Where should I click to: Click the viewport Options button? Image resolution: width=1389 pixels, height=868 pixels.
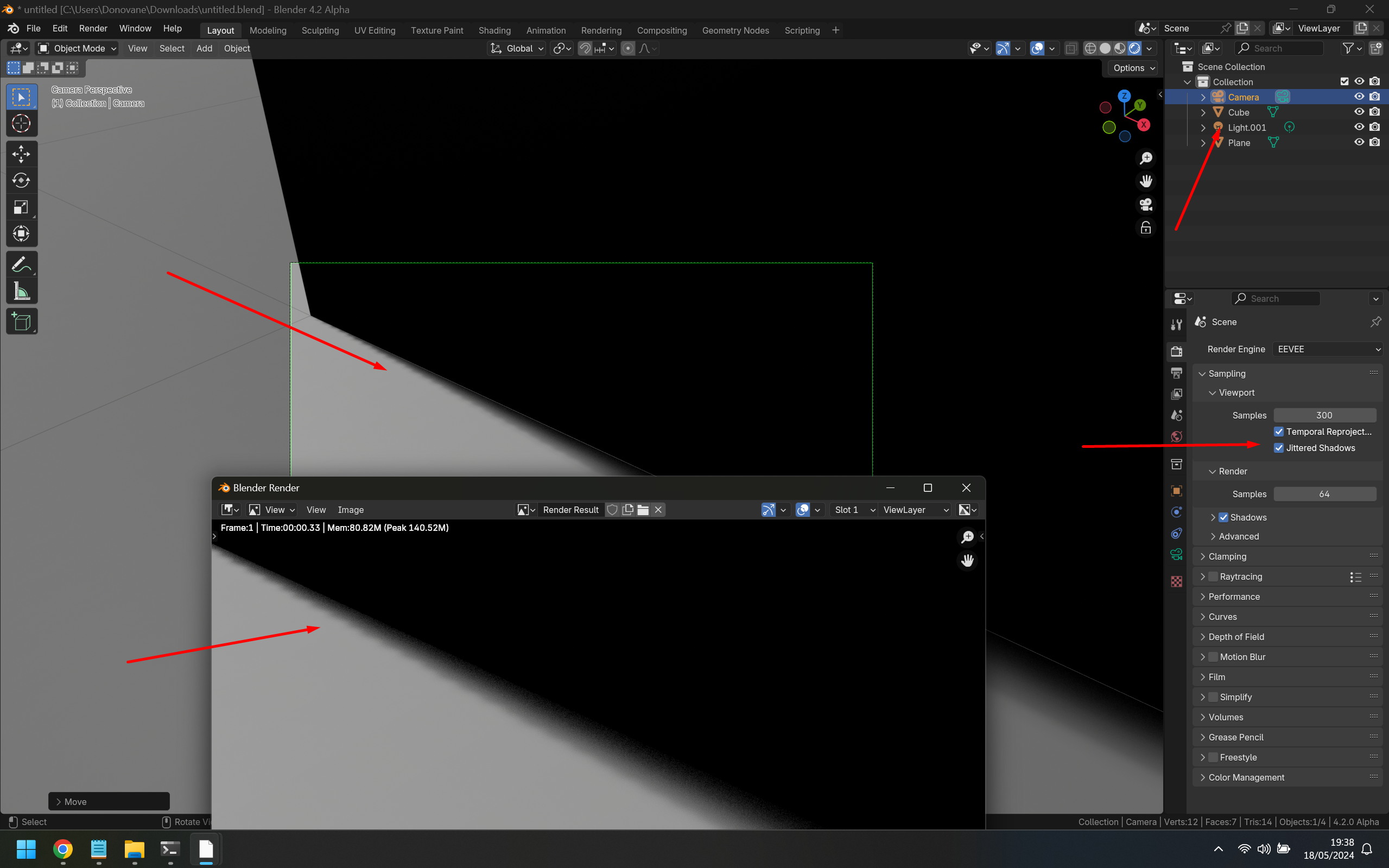1133,68
